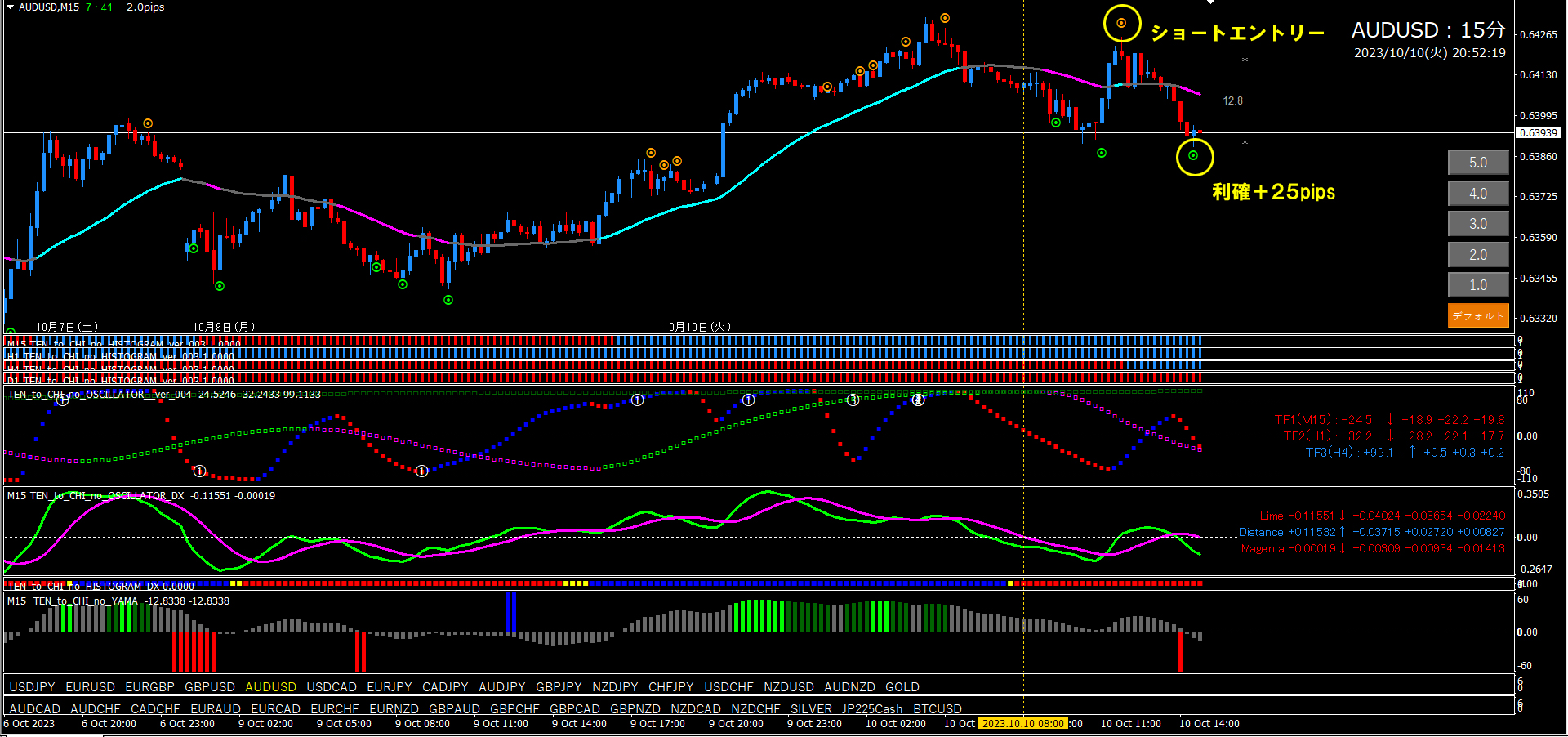Select the AUDCHF pair
The height and width of the screenshot is (737, 1568).
coord(96,709)
